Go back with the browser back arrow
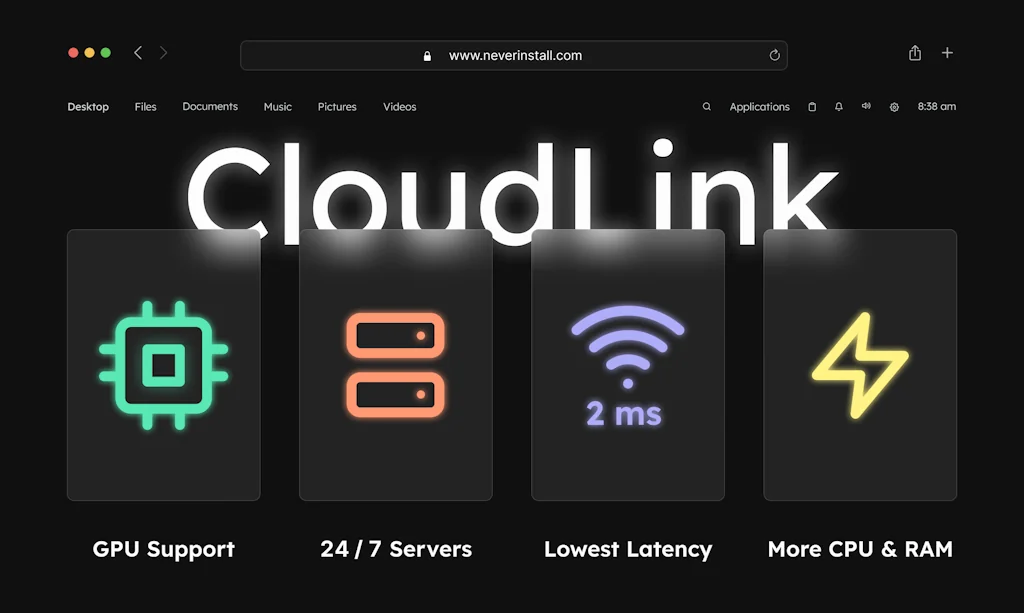1024x613 pixels. pyautogui.click(x=138, y=53)
